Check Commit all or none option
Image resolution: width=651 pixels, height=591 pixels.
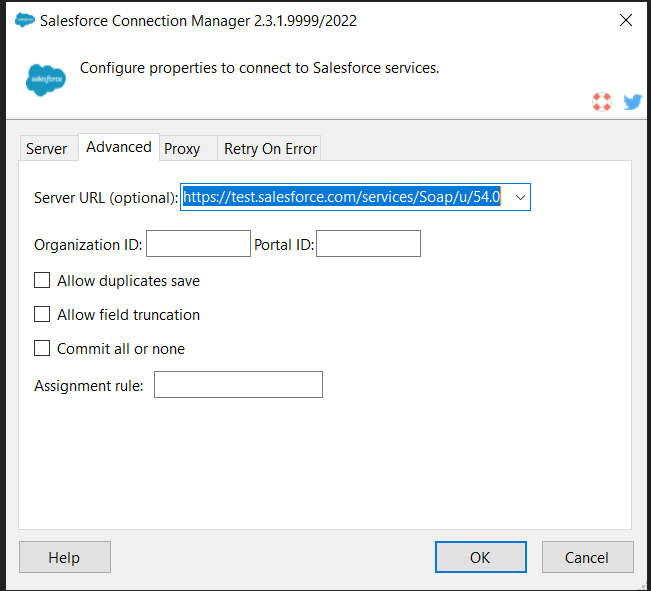click(x=42, y=348)
